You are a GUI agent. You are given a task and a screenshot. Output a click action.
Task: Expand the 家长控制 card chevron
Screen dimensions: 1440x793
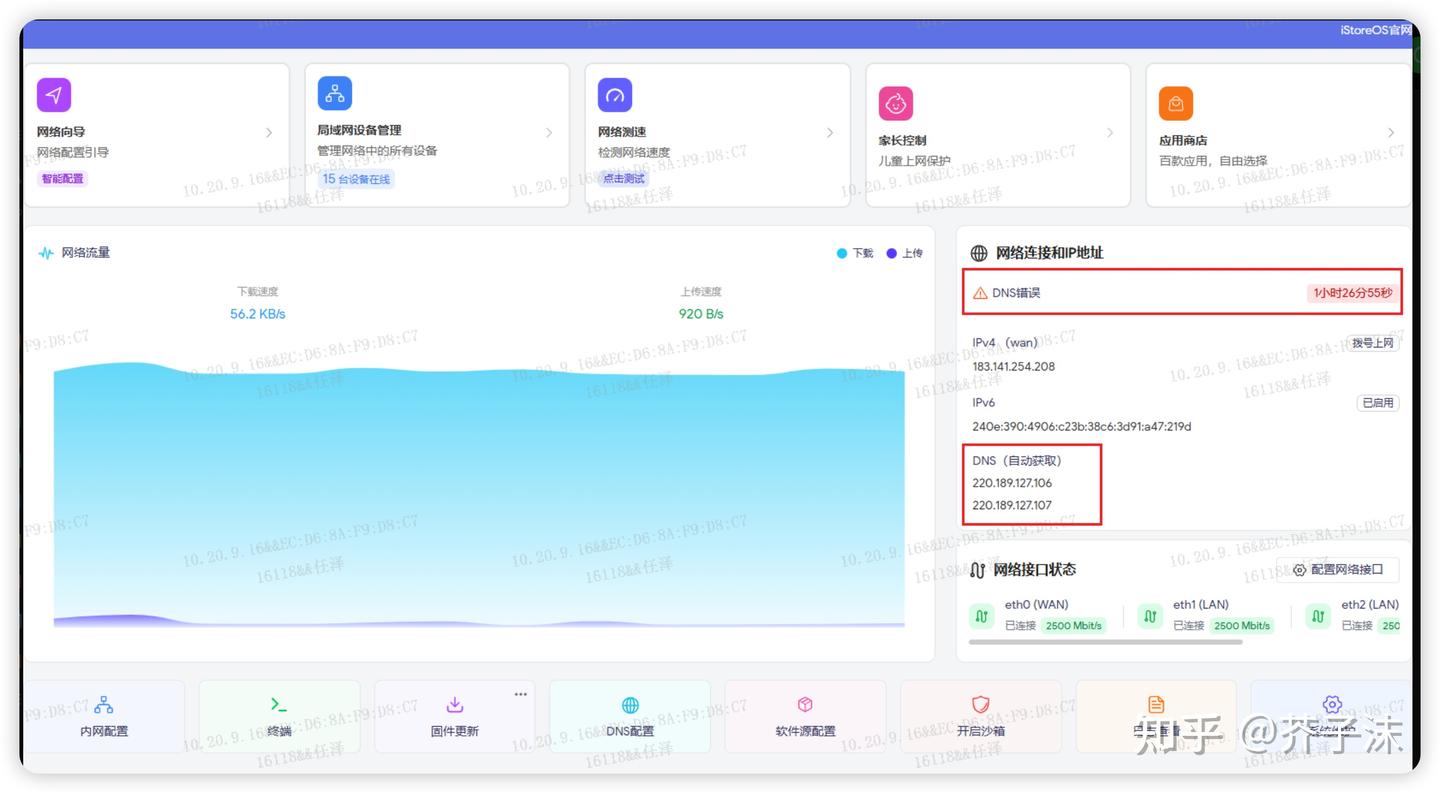coord(1110,132)
